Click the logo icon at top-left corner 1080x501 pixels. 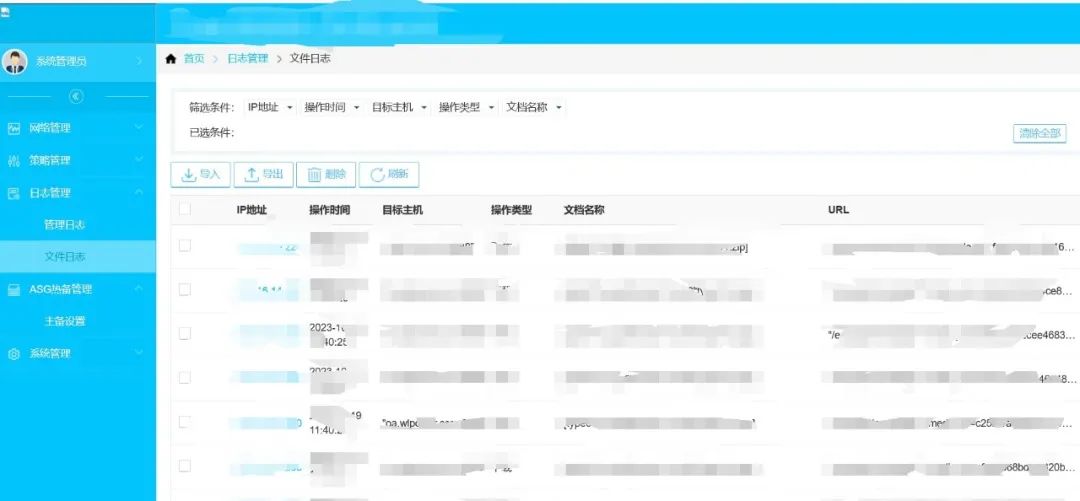[5, 12]
